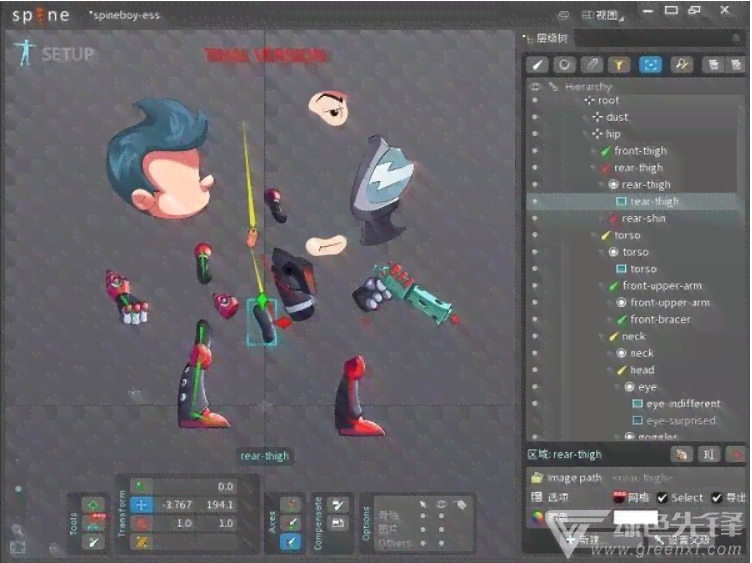Collapse the eye slot node

click(x=618, y=387)
